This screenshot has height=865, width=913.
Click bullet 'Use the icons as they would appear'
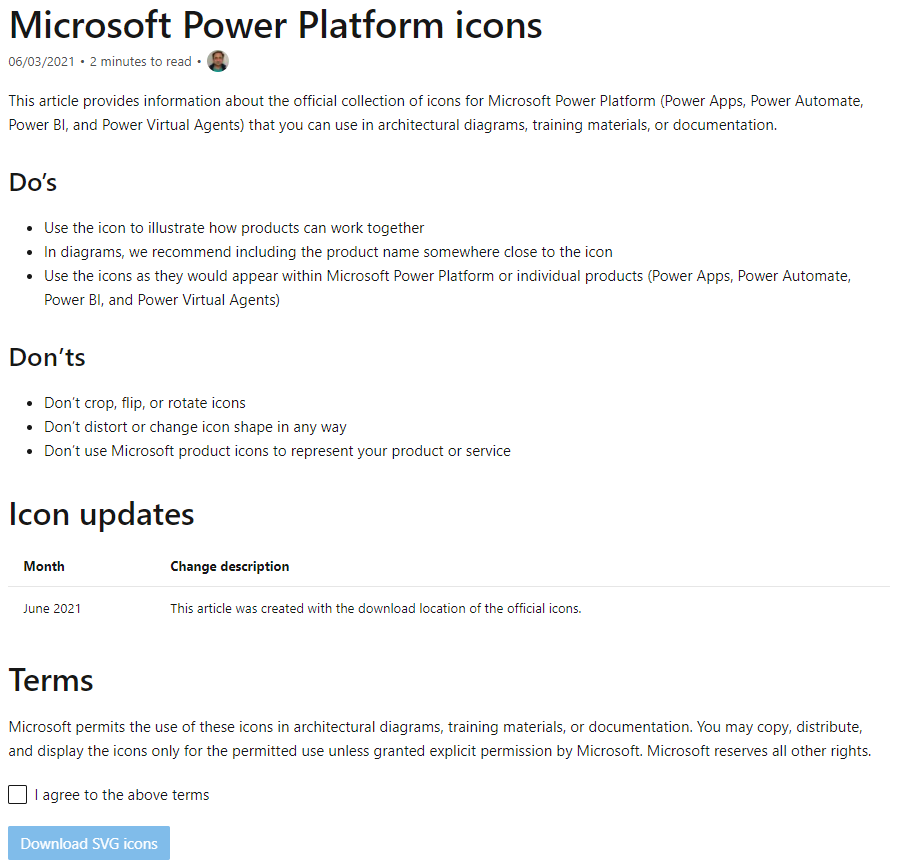tap(448, 288)
